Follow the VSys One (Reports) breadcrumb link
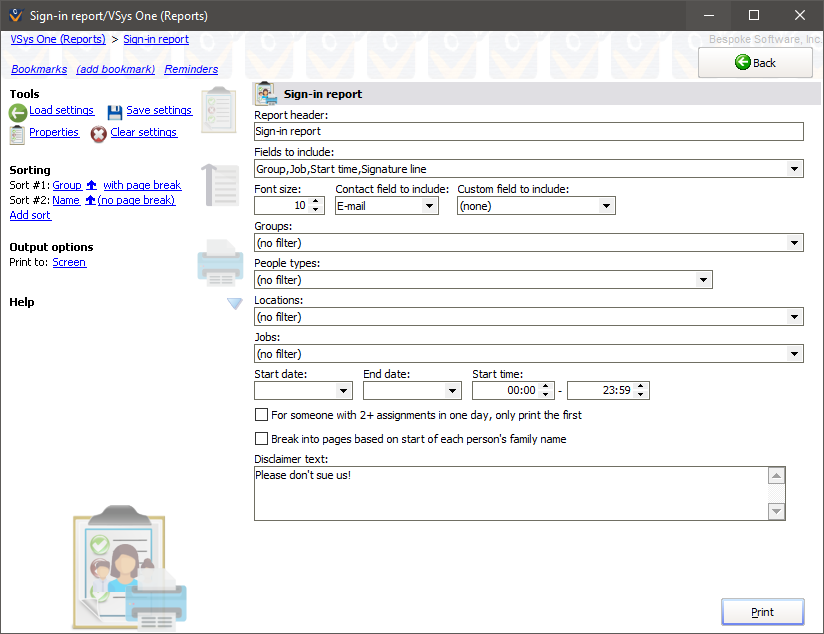This screenshot has height=634, width=824. tap(57, 39)
